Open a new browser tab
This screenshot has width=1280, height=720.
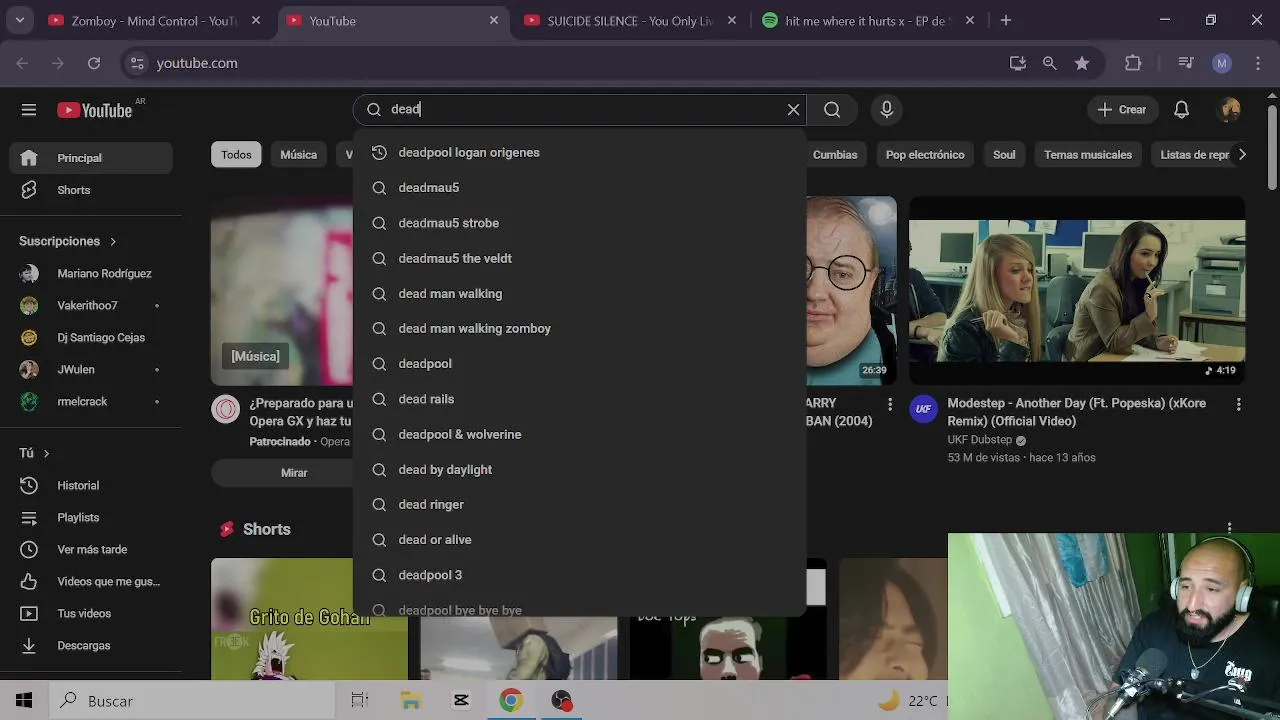(x=1005, y=20)
